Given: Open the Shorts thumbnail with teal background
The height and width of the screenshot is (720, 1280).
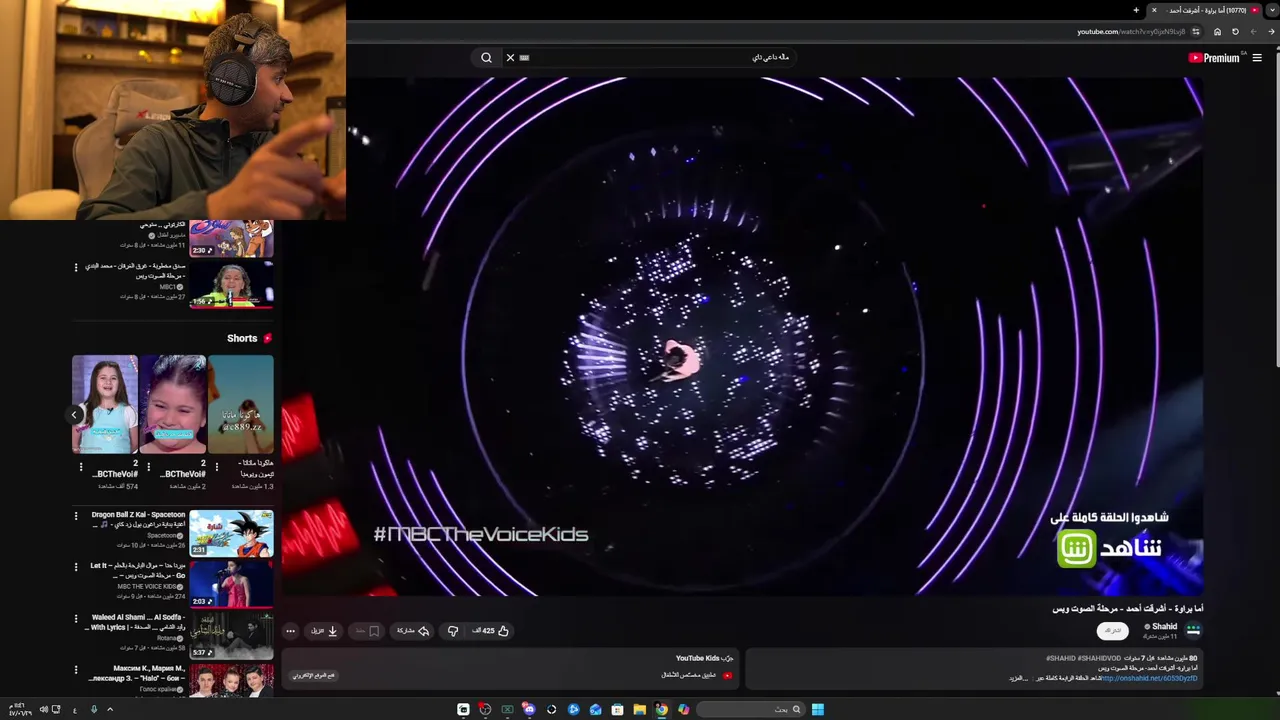Looking at the screenshot, I should 241,404.
